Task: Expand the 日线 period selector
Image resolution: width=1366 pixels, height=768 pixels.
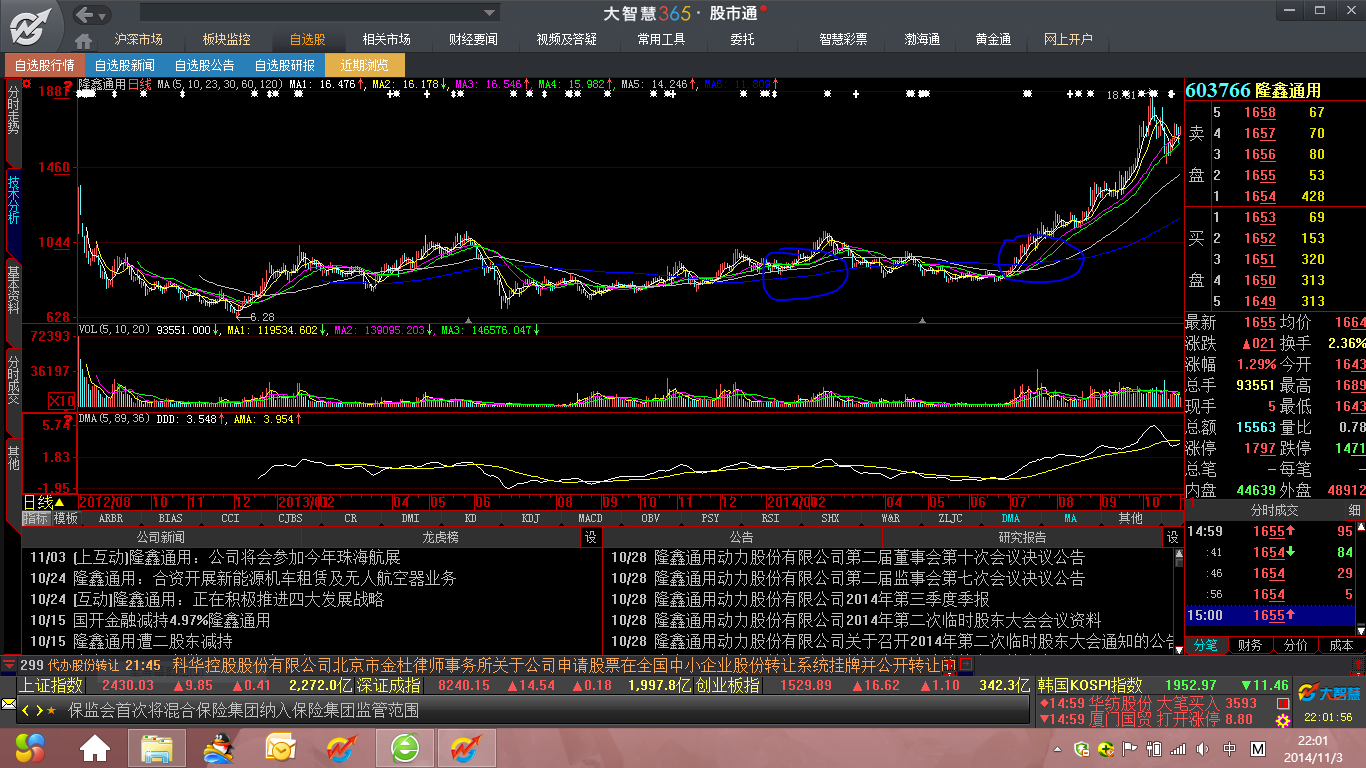Action: tap(44, 502)
